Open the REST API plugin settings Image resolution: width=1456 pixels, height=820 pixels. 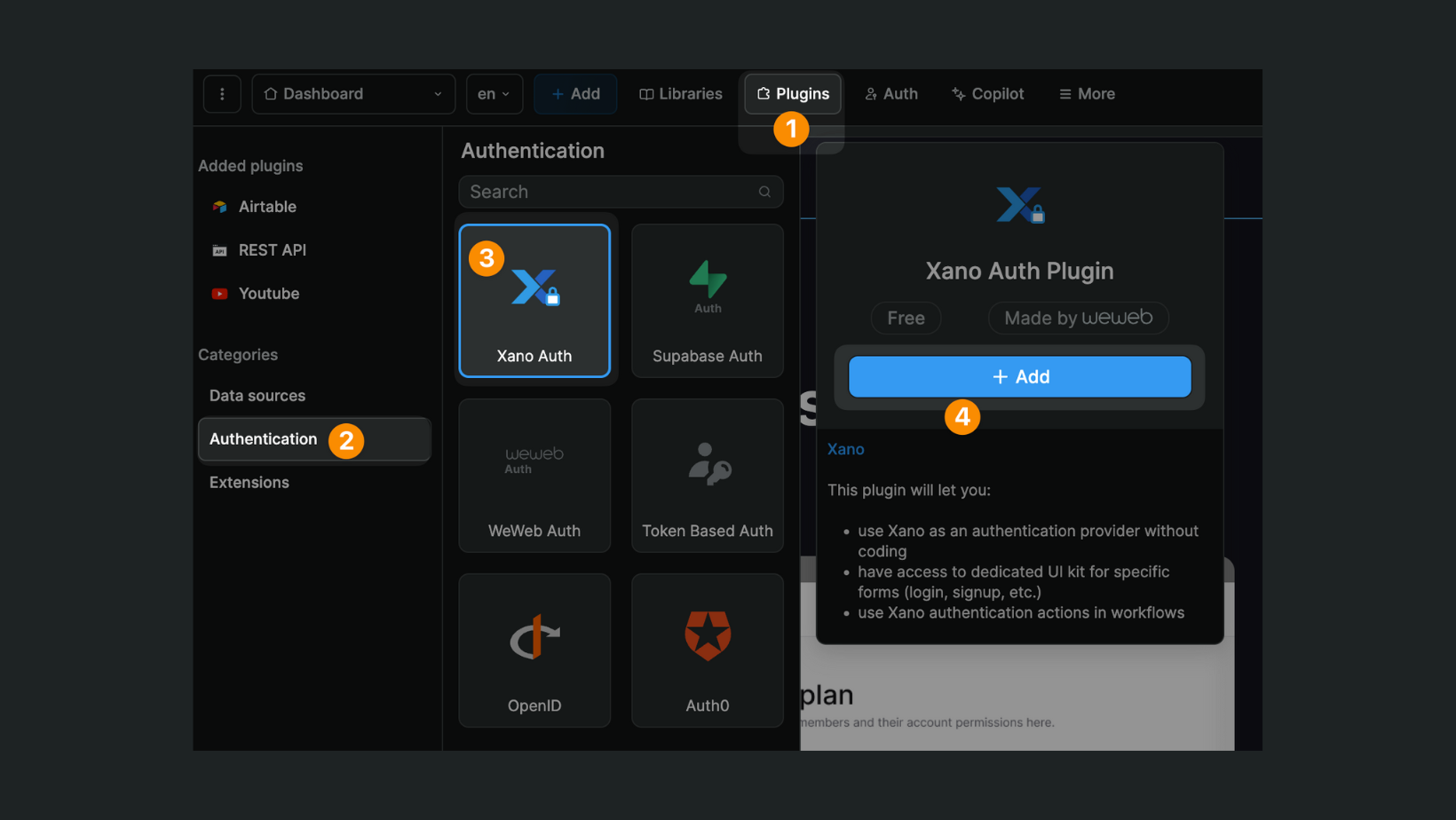[x=273, y=249]
